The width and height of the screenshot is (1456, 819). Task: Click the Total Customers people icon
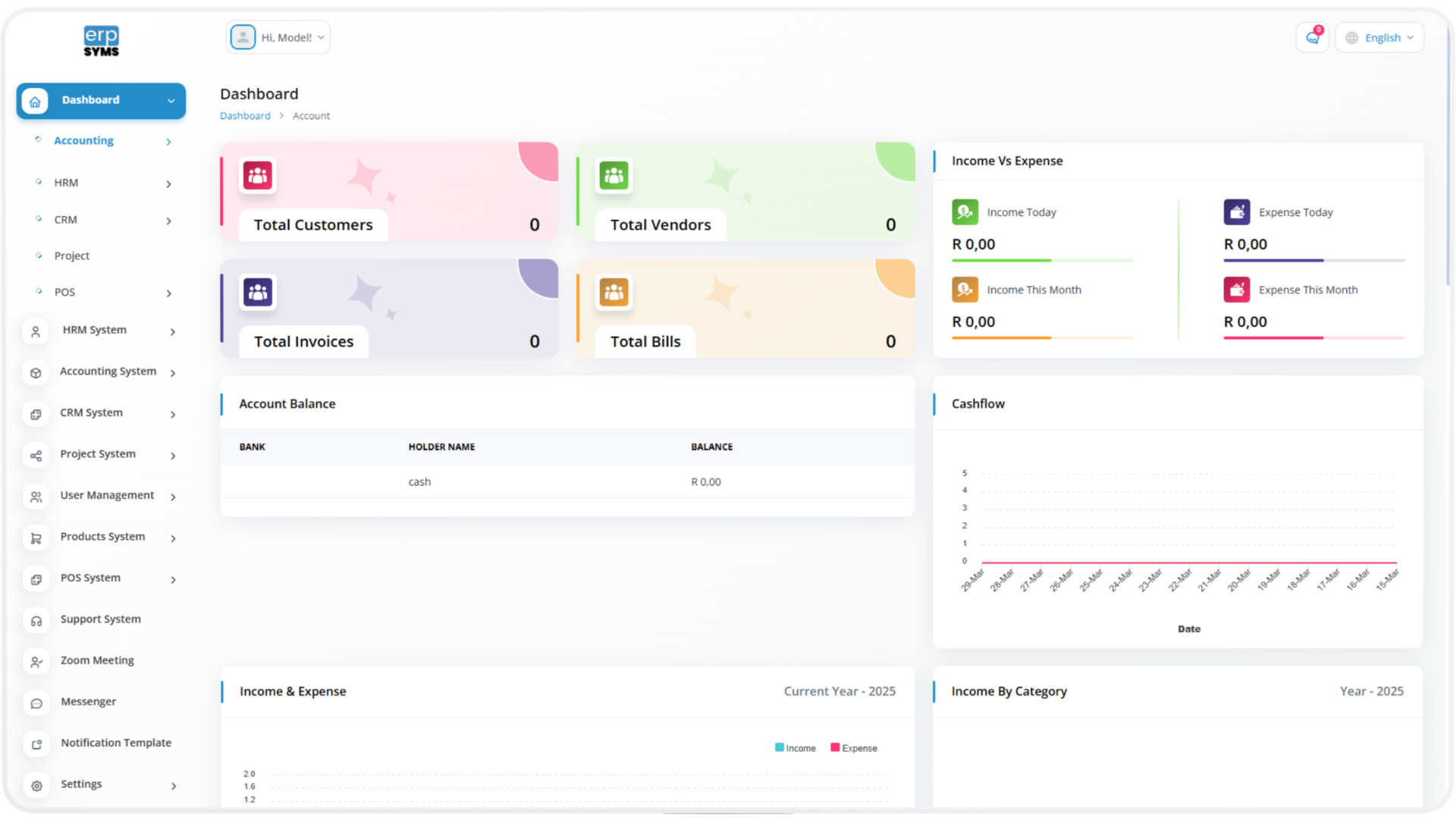[x=258, y=176]
